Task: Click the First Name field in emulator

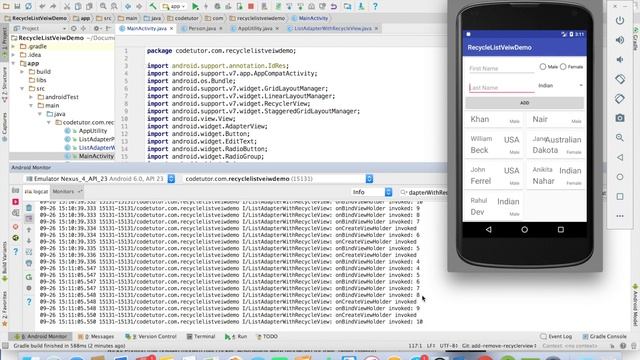Action: (x=502, y=68)
